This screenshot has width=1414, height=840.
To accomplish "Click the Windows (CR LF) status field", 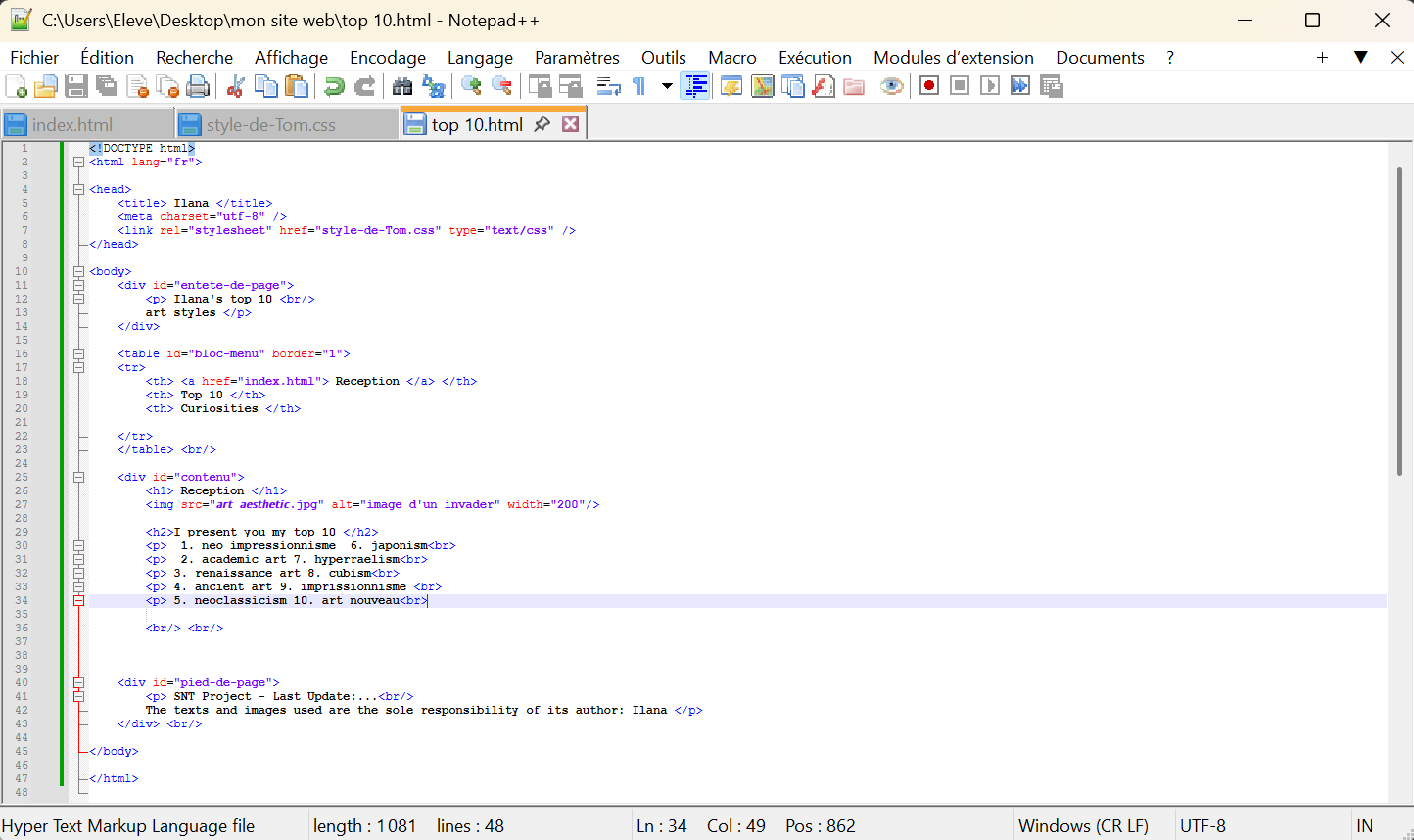I will pos(1083,826).
